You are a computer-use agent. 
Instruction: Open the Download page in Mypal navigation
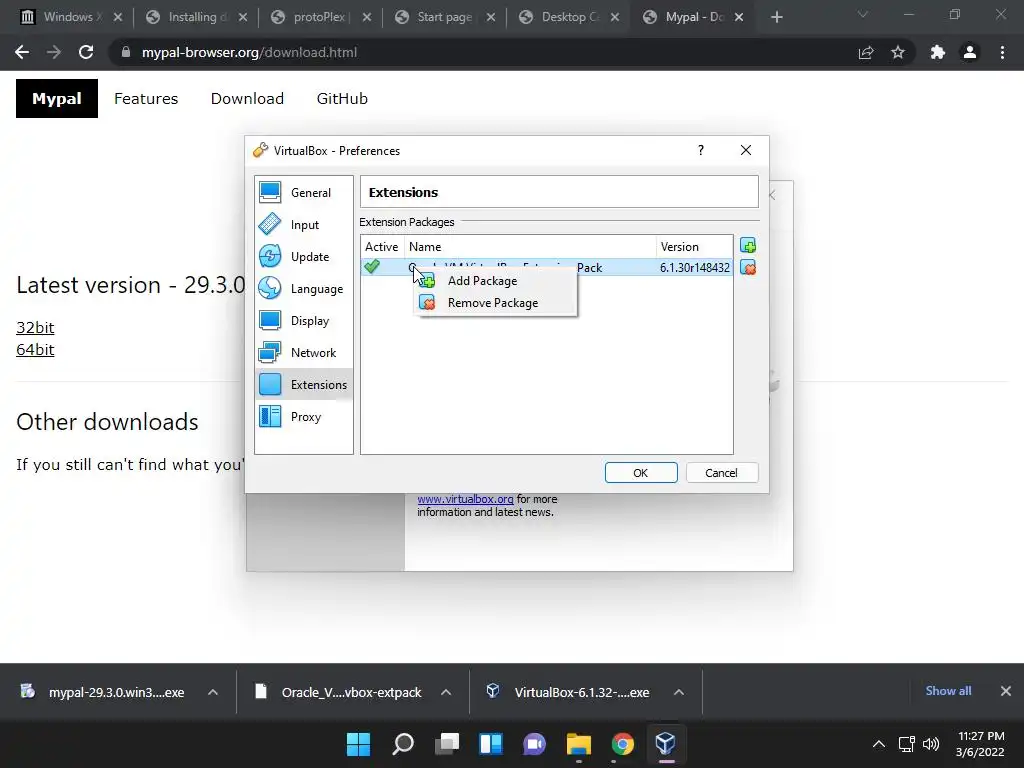(247, 99)
